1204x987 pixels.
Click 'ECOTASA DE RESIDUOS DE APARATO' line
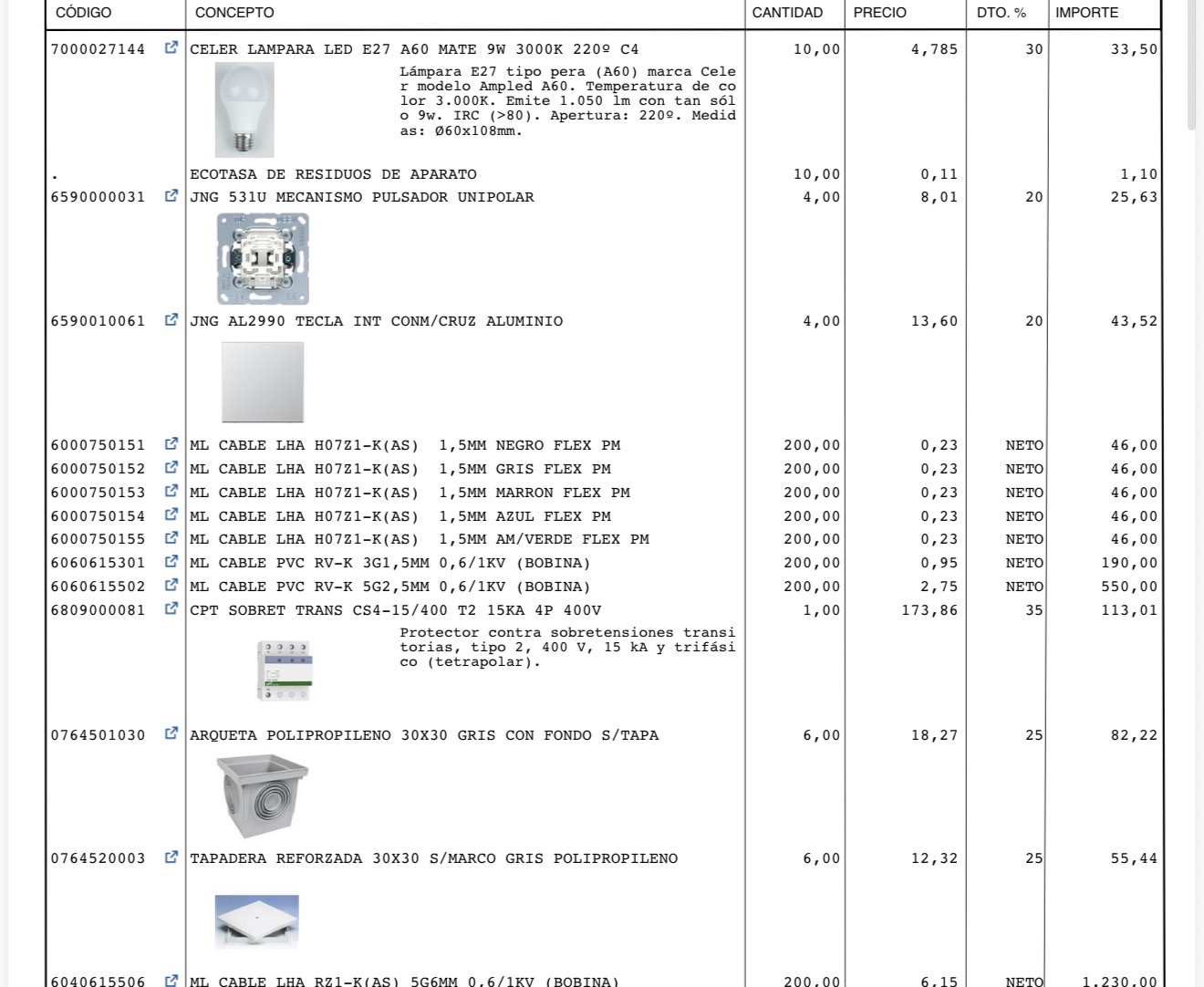click(333, 174)
